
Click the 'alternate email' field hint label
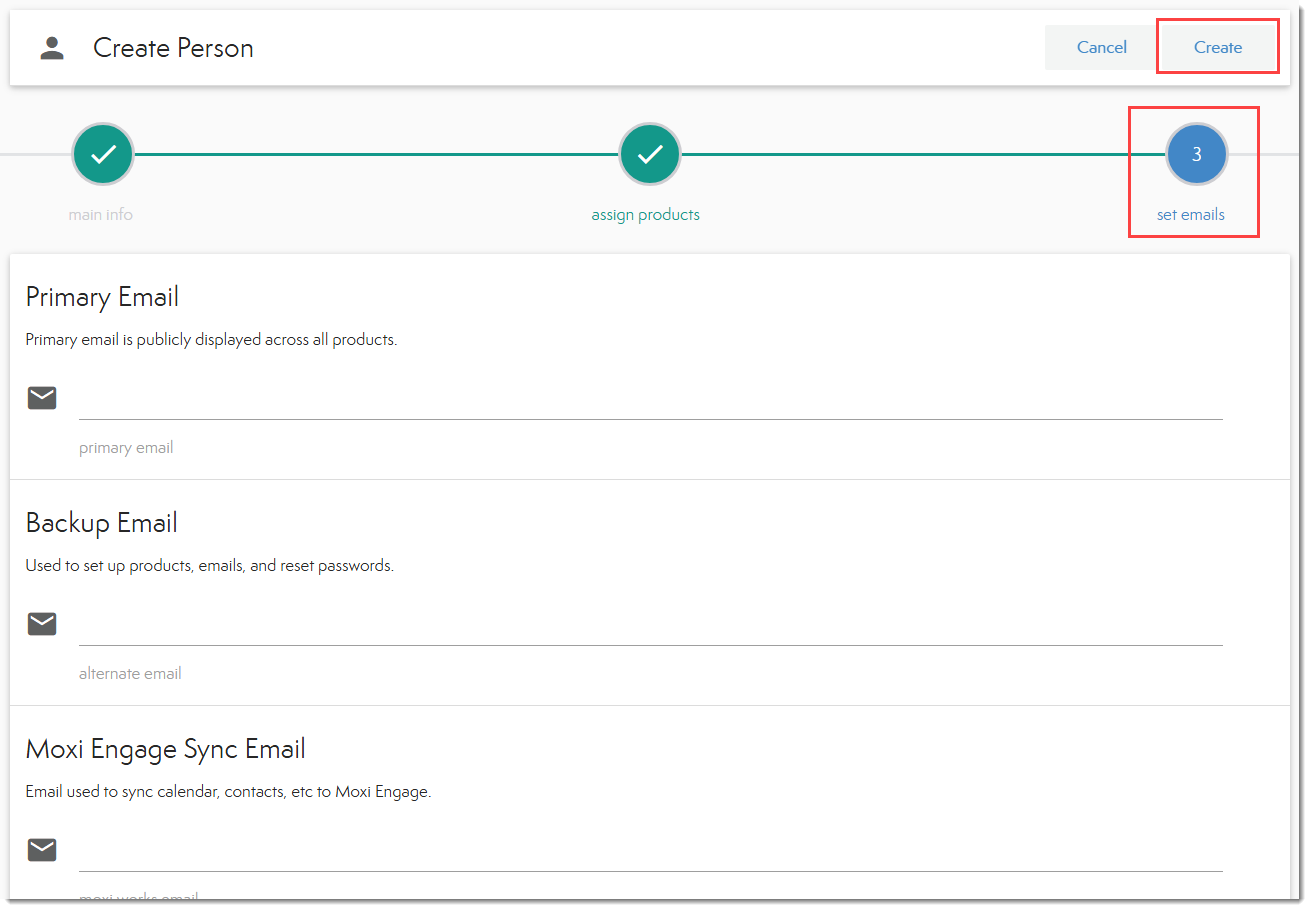[x=130, y=673]
